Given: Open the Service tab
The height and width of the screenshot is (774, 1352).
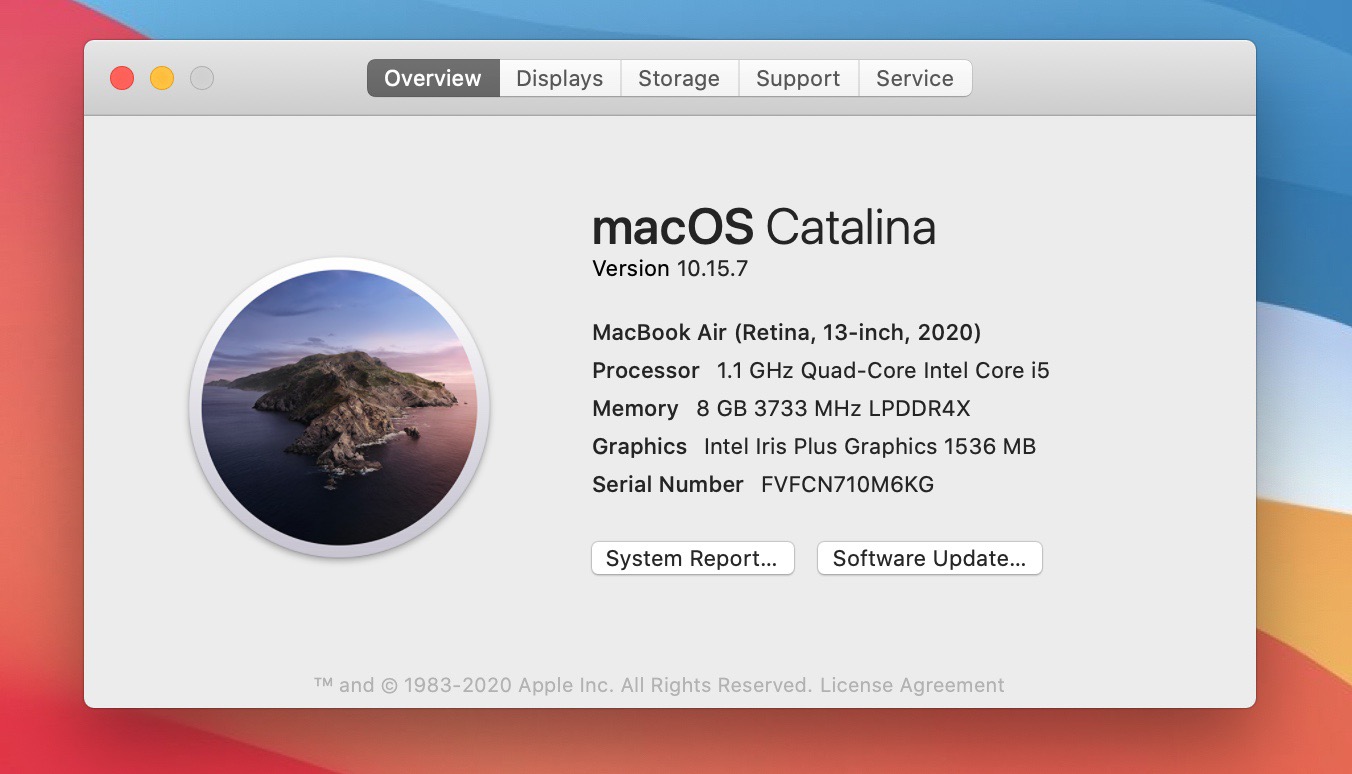Looking at the screenshot, I should [x=915, y=78].
